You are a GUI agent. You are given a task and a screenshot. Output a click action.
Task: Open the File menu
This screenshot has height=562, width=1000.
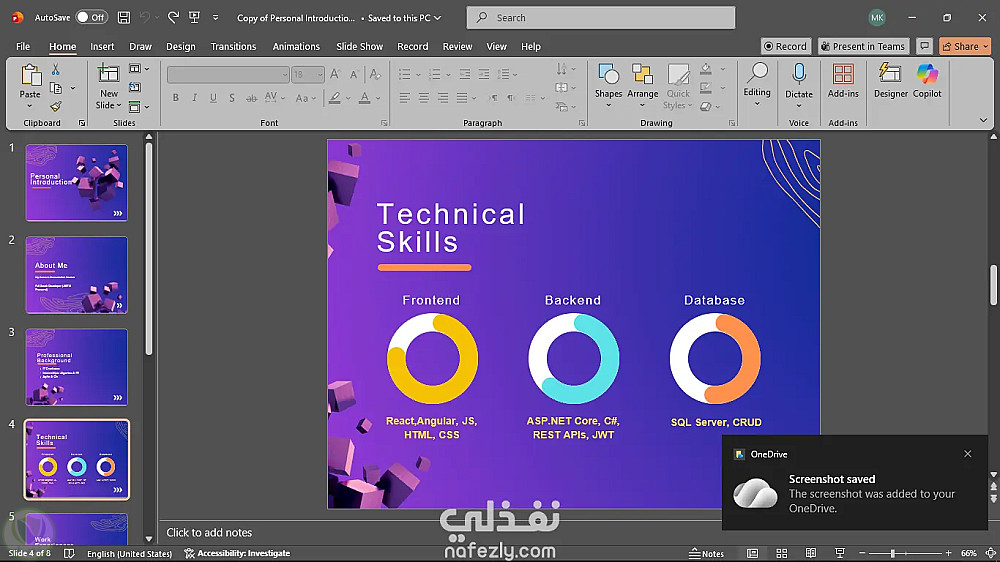(23, 46)
